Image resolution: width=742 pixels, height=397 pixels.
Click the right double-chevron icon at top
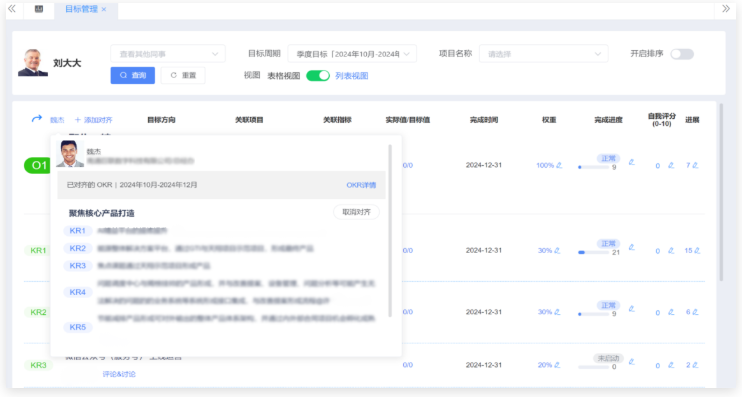pos(725,9)
